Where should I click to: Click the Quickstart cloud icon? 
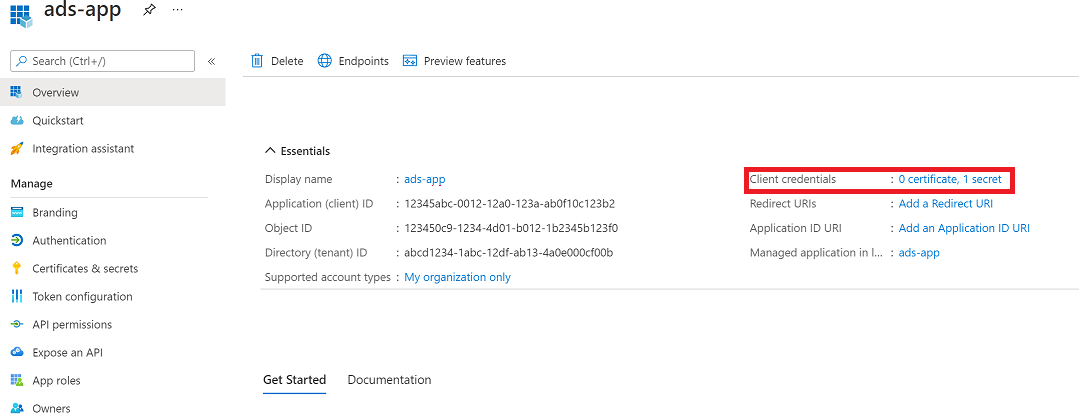coord(16,121)
